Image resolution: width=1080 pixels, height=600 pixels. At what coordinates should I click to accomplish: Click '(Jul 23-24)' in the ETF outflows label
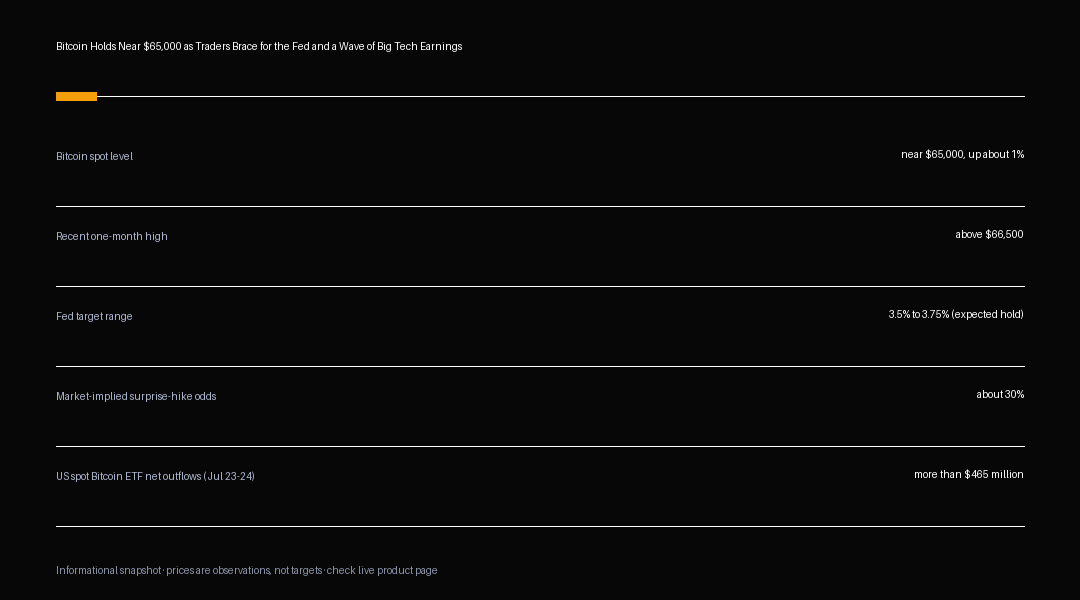coord(229,476)
